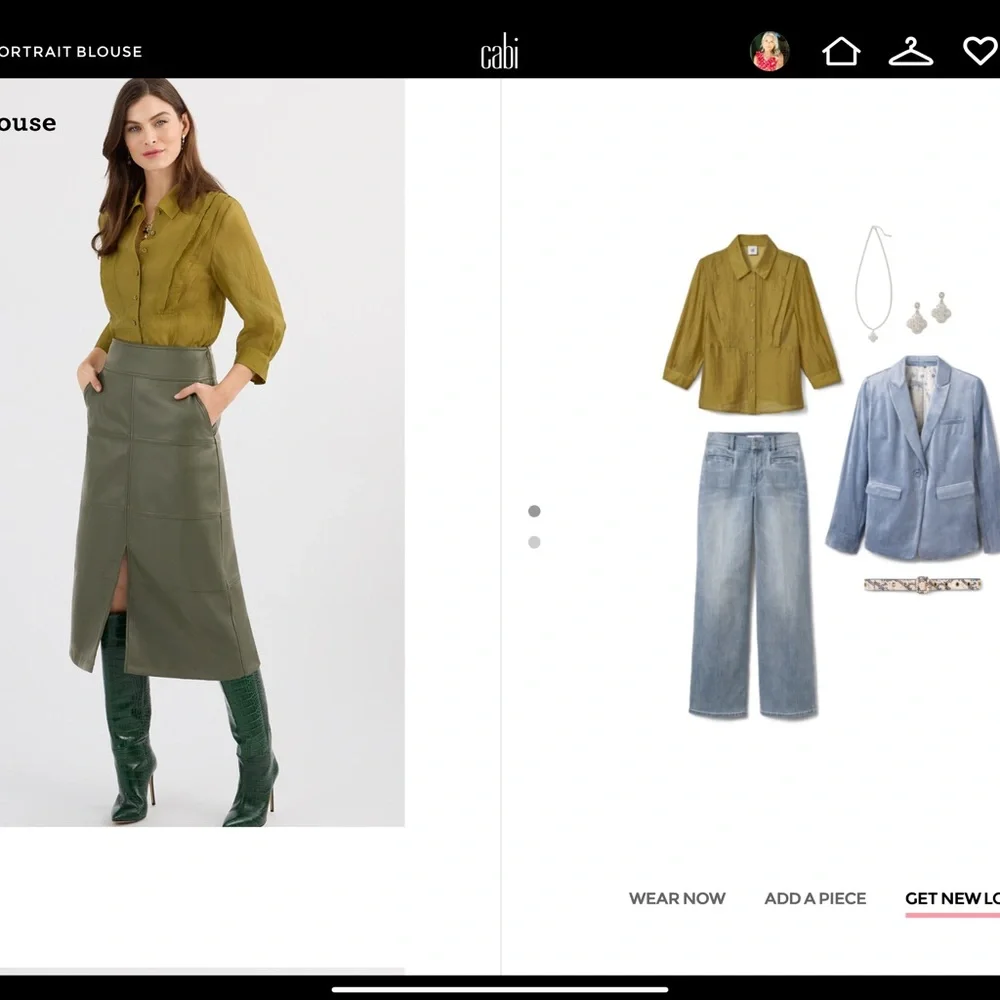
Task: Select the lower light page indicator dot
Action: (x=534, y=542)
